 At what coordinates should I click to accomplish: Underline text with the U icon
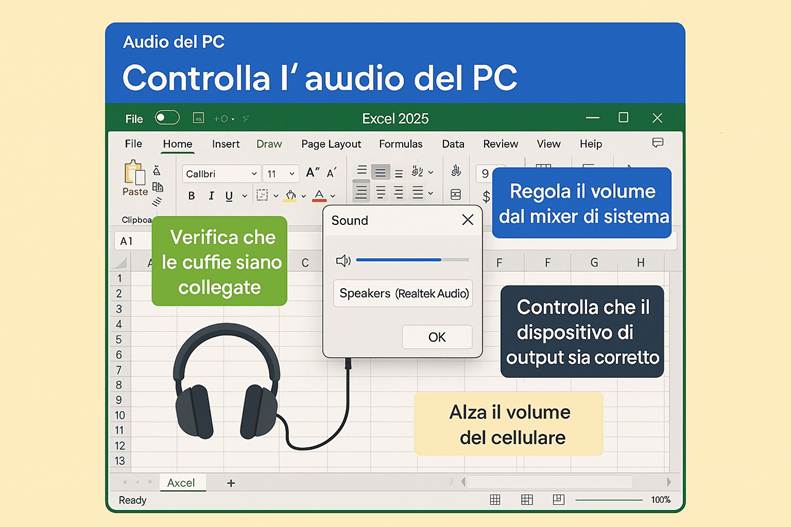229,196
